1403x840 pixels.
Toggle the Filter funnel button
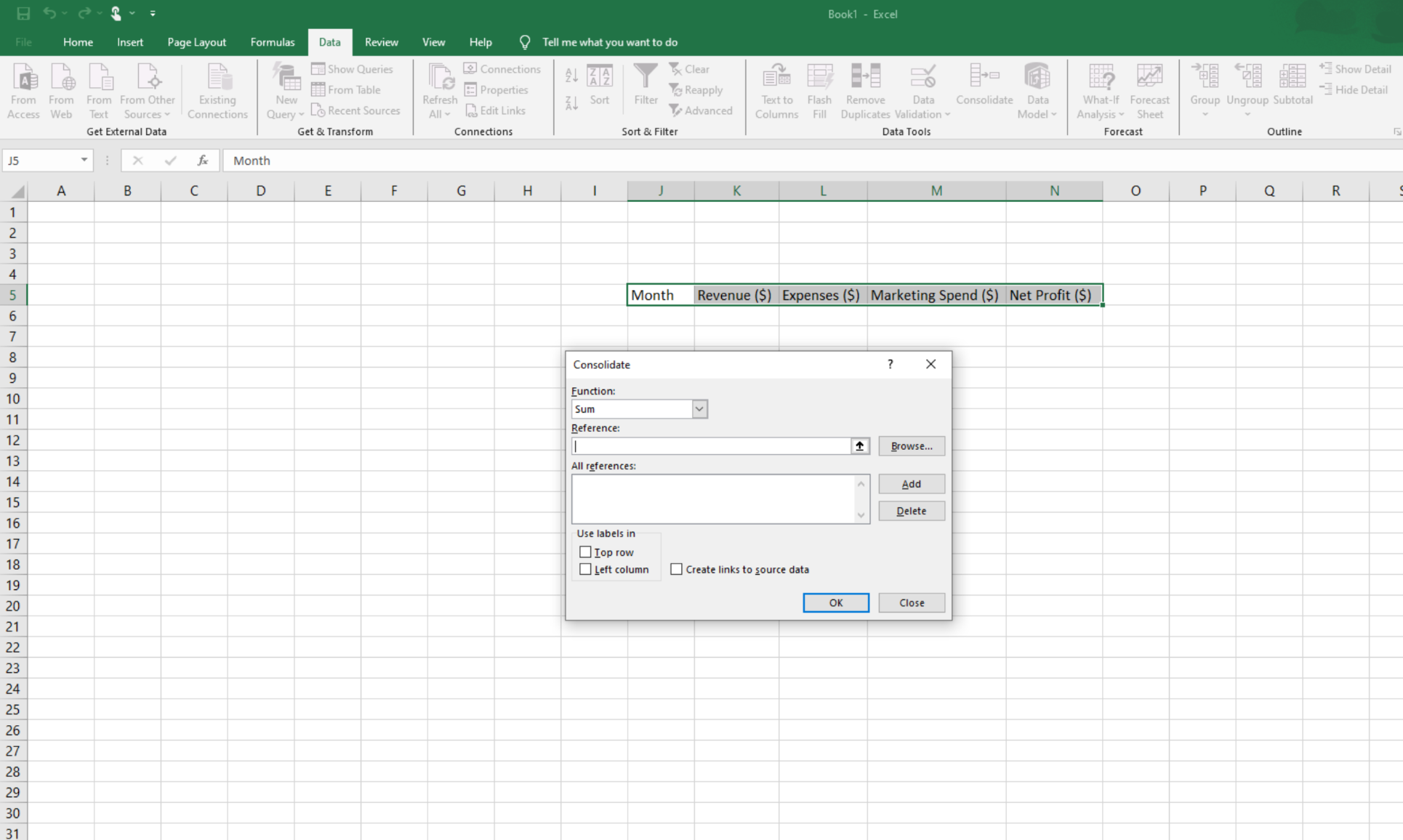point(646,86)
